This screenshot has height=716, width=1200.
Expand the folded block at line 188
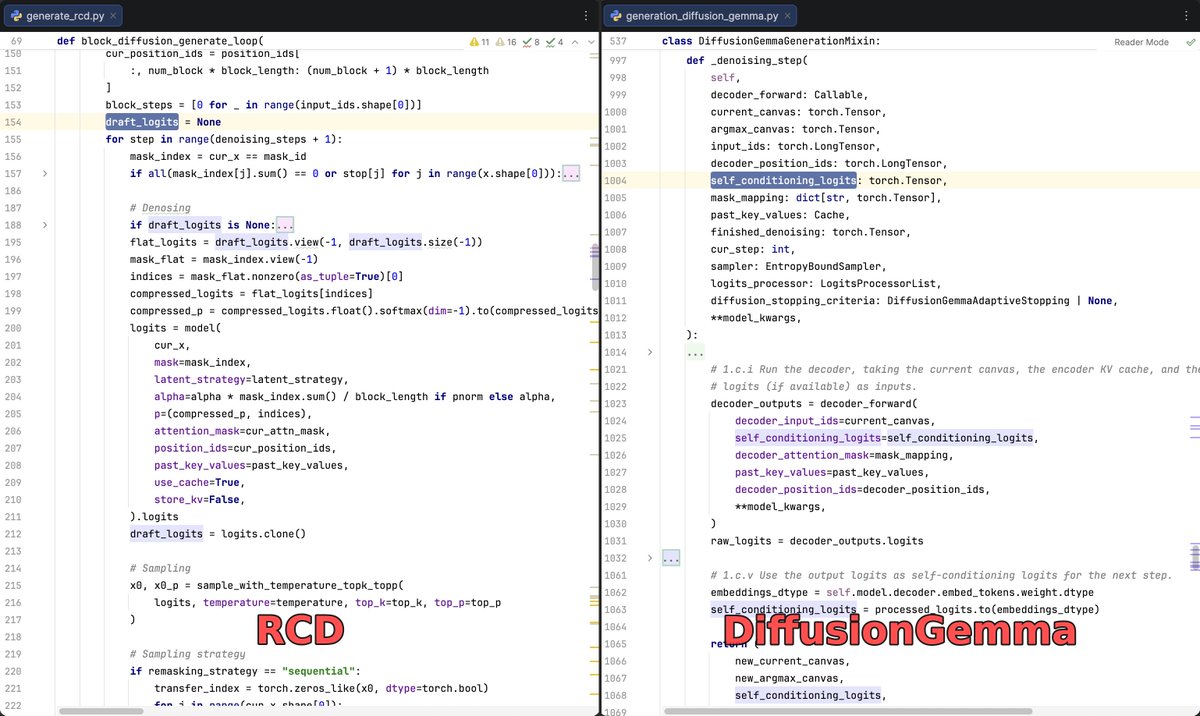click(x=44, y=225)
